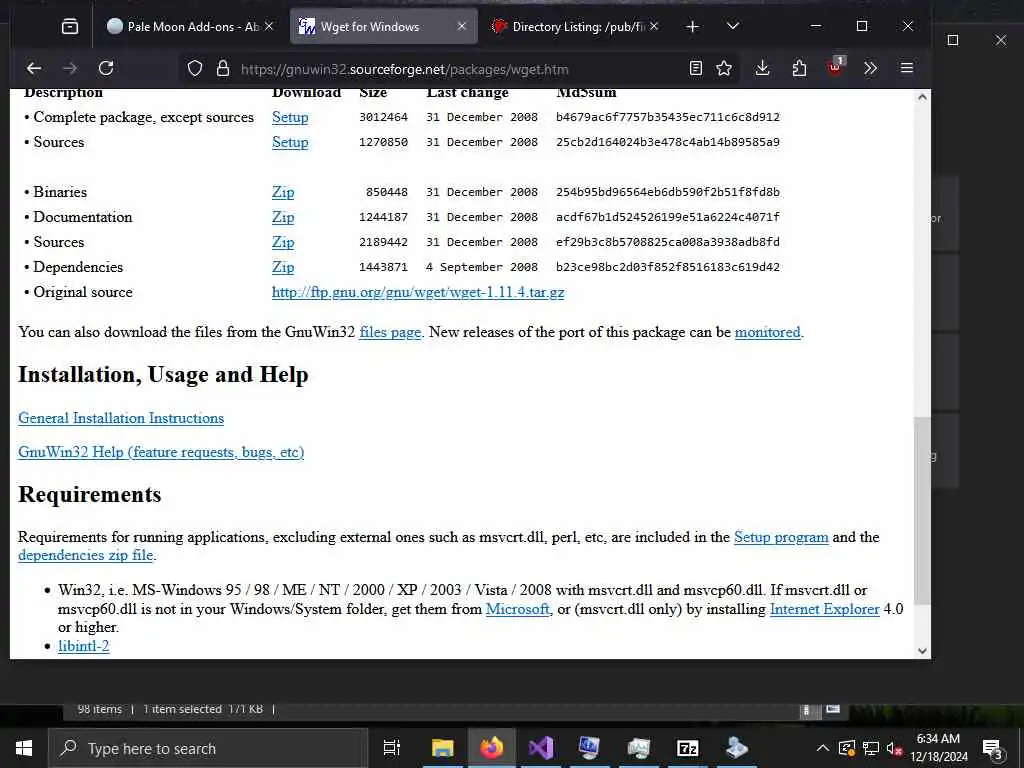Reload the current page
Screen dimensions: 1024x768
pyautogui.click(x=106, y=68)
